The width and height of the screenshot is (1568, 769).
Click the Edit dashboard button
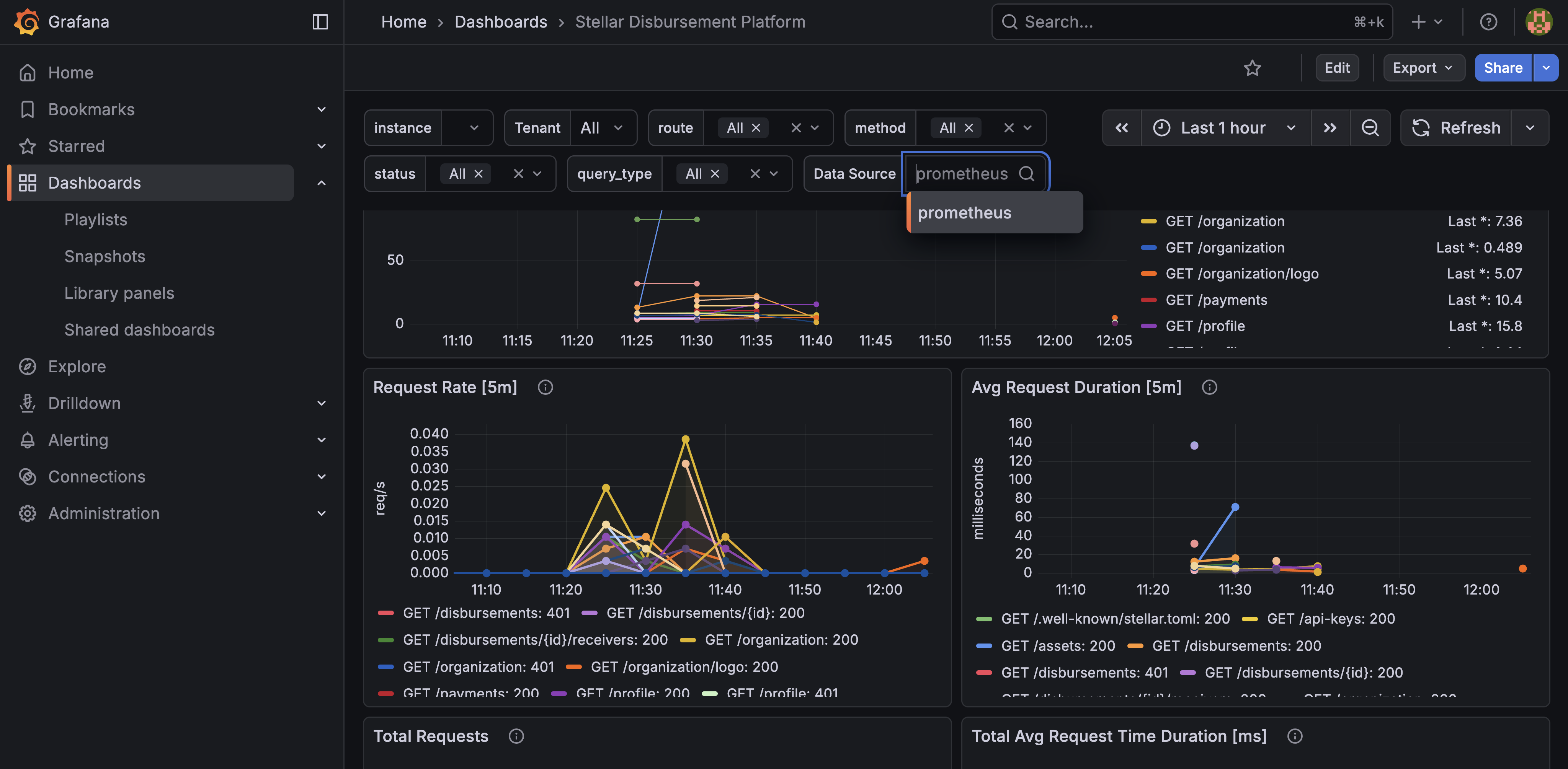click(x=1337, y=68)
